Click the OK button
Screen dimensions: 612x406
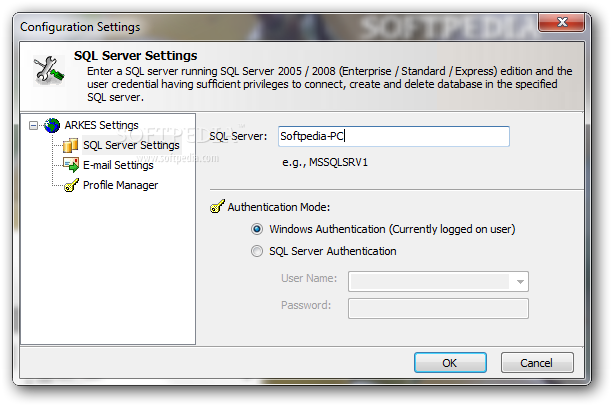[x=450, y=363]
